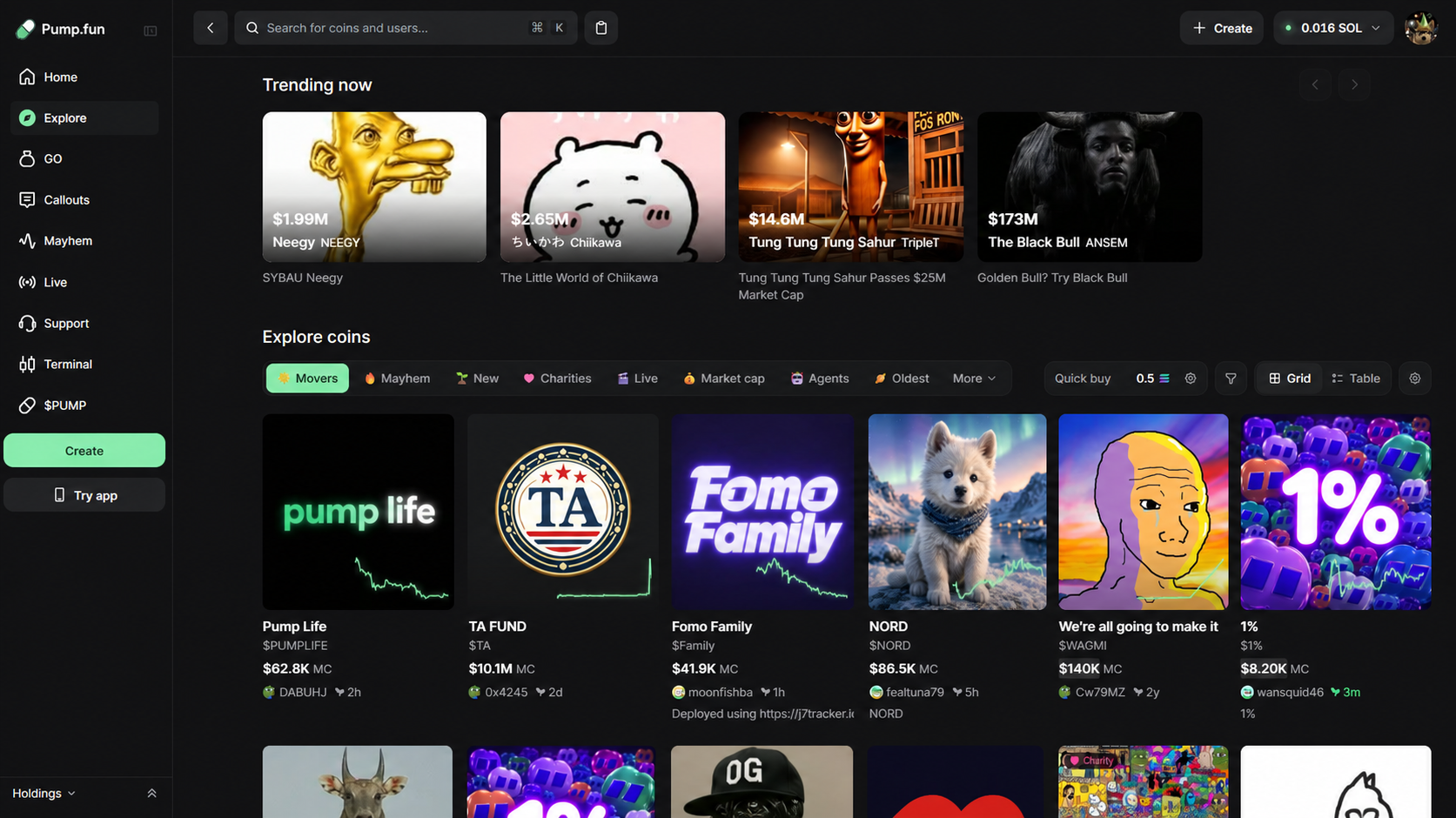
Task: Select the Movers tab
Action: pos(307,379)
